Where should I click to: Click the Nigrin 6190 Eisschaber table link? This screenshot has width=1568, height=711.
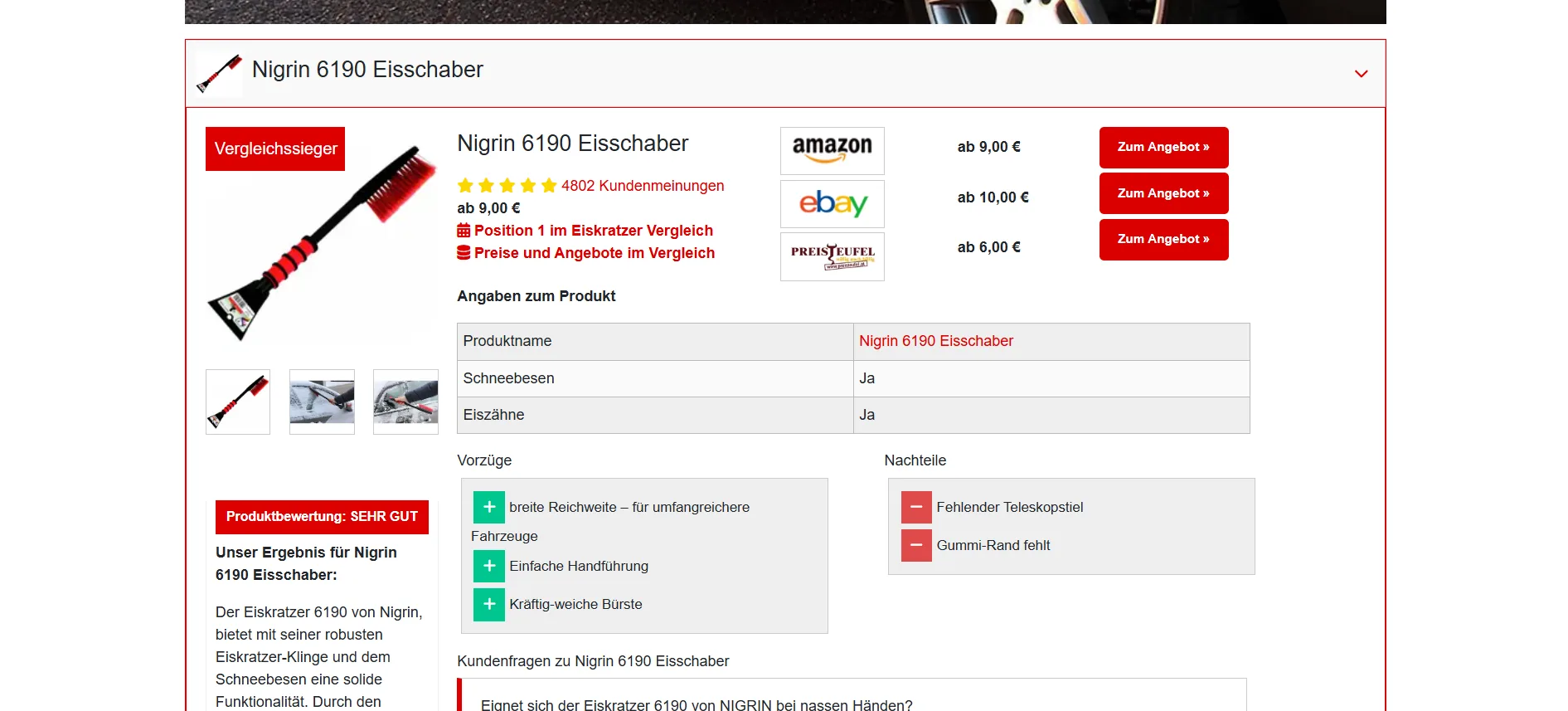(x=935, y=341)
